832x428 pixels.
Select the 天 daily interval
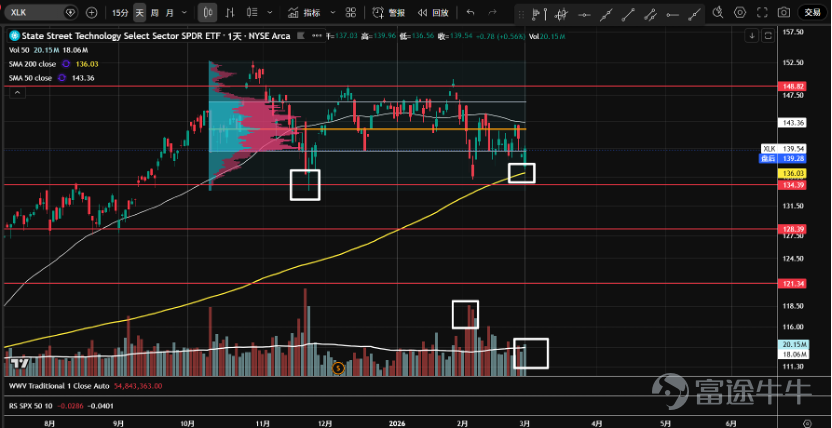139,12
